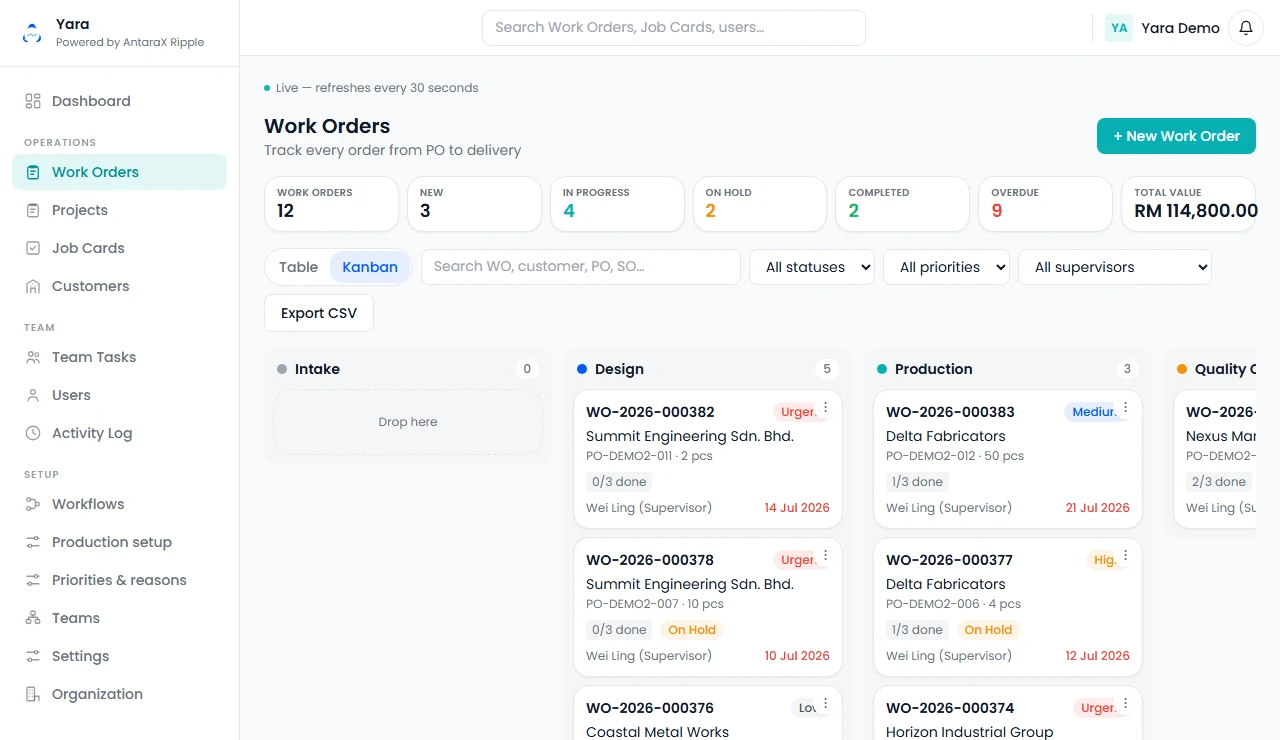Viewport: 1280px width, 740px height.
Task: Click the In Progress stat card
Action: pos(617,204)
